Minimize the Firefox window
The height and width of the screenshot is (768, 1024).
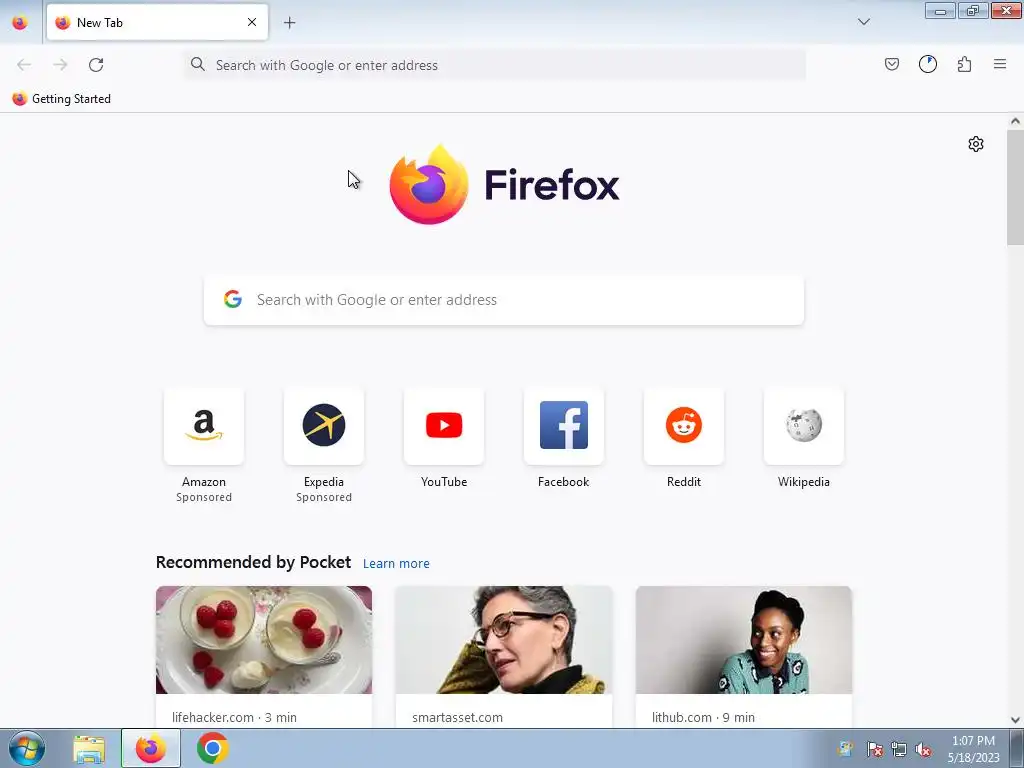pos(940,10)
